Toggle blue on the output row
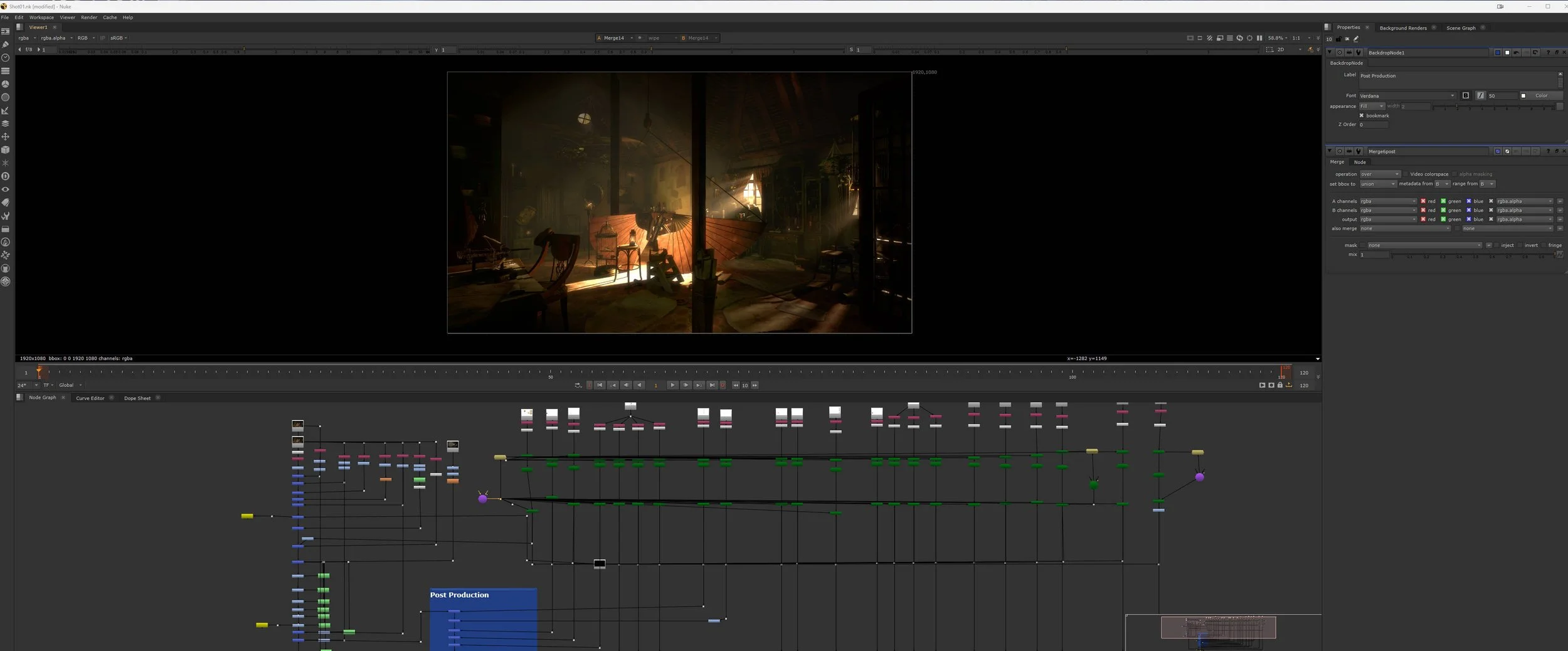 [1468, 220]
